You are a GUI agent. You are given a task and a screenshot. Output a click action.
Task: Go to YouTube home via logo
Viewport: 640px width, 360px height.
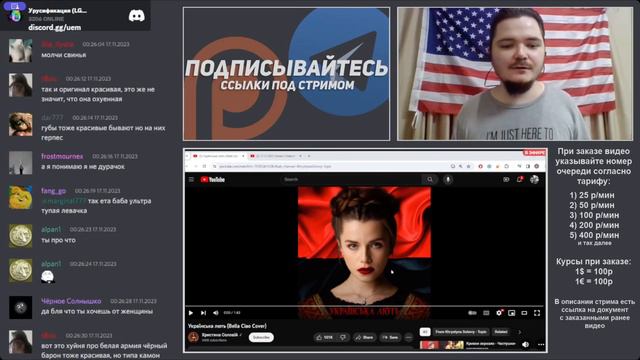point(213,179)
